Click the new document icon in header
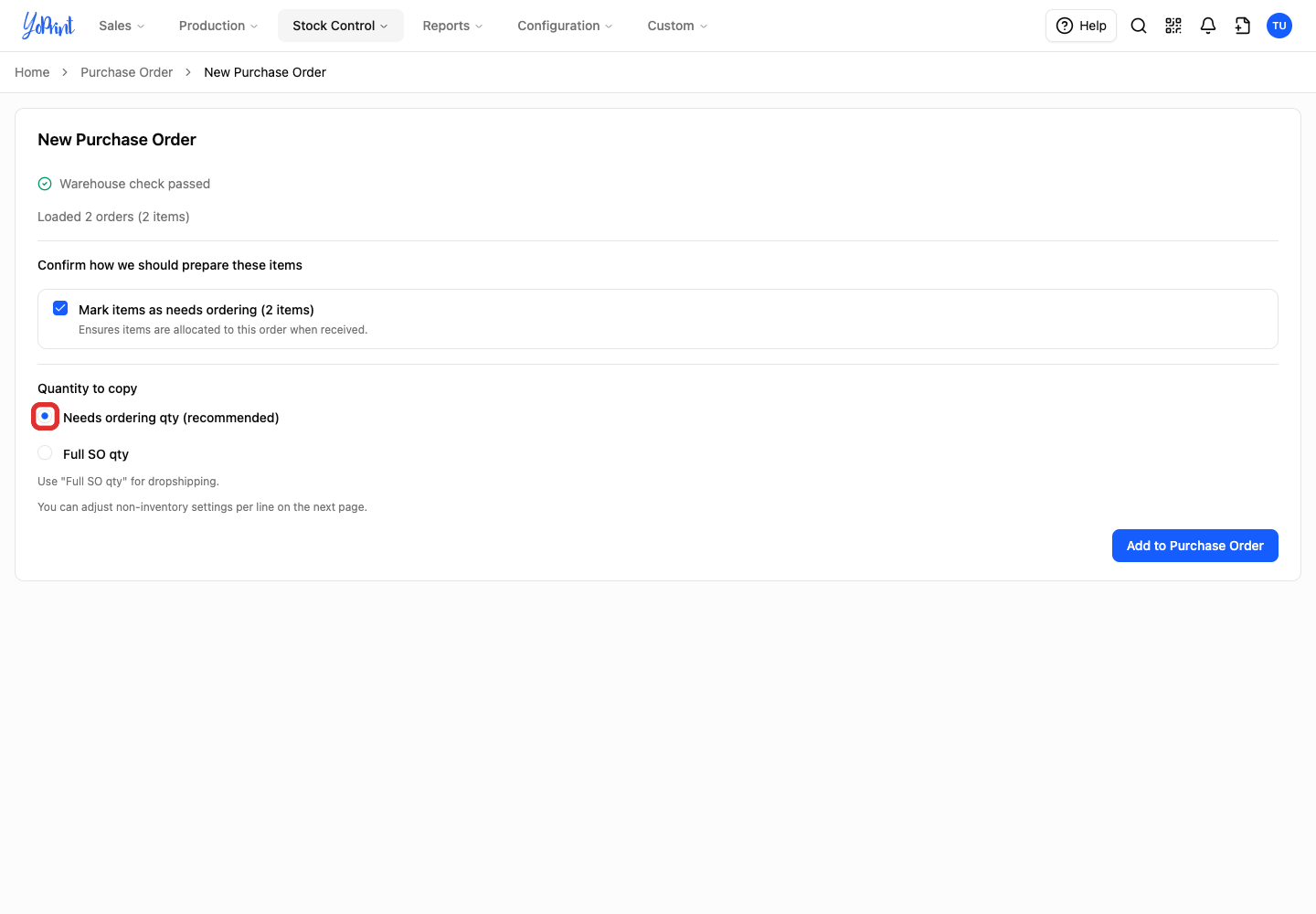This screenshot has height=914, width=1316. click(1243, 26)
